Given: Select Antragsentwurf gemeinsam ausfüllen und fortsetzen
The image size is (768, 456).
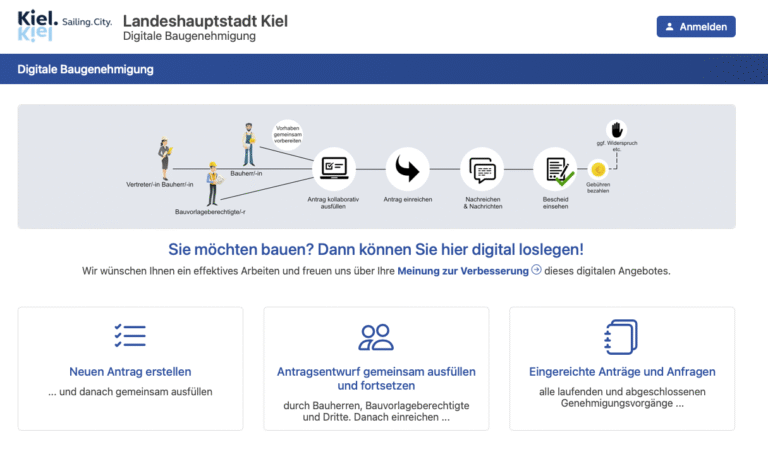Looking at the screenshot, I should pos(376,378).
